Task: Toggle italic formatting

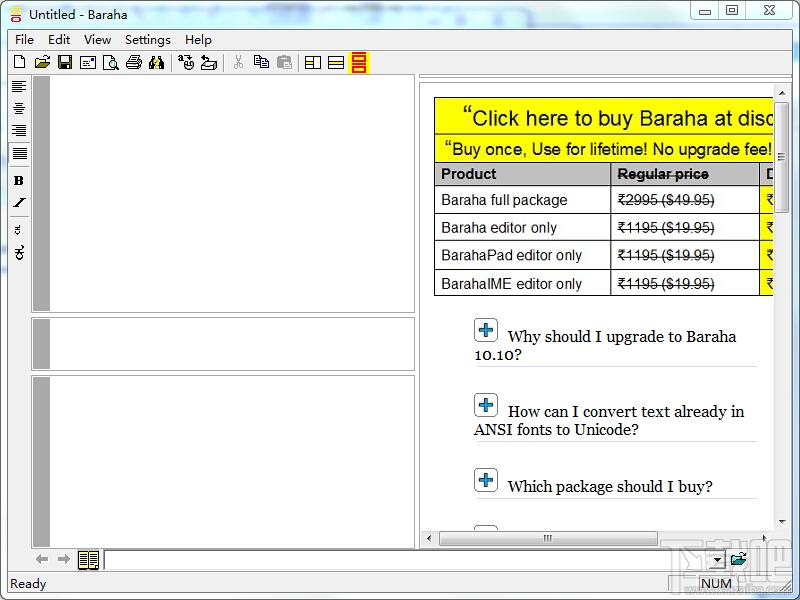Action: tap(19, 203)
